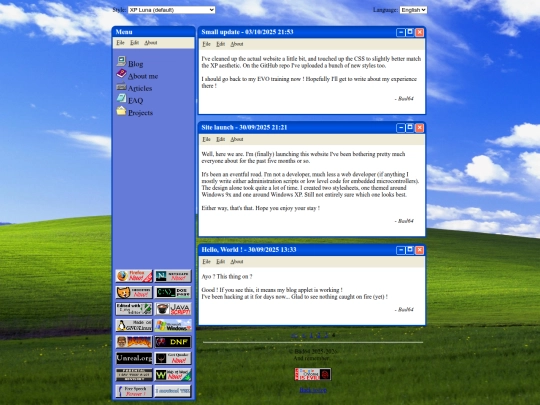The height and width of the screenshot is (405, 540).
Task: Go to pagination page 2
Action: point(319,335)
